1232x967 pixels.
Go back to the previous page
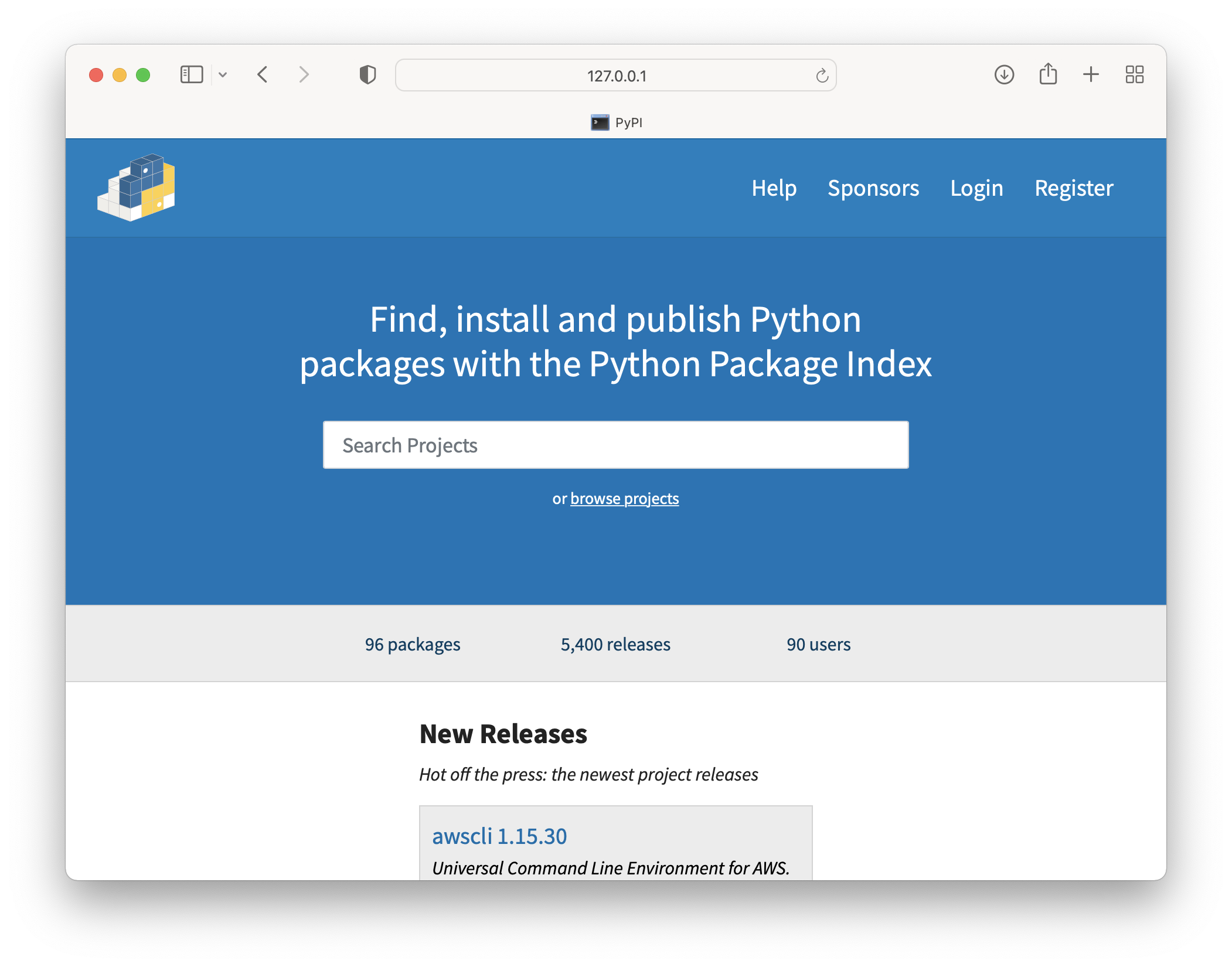click(263, 75)
